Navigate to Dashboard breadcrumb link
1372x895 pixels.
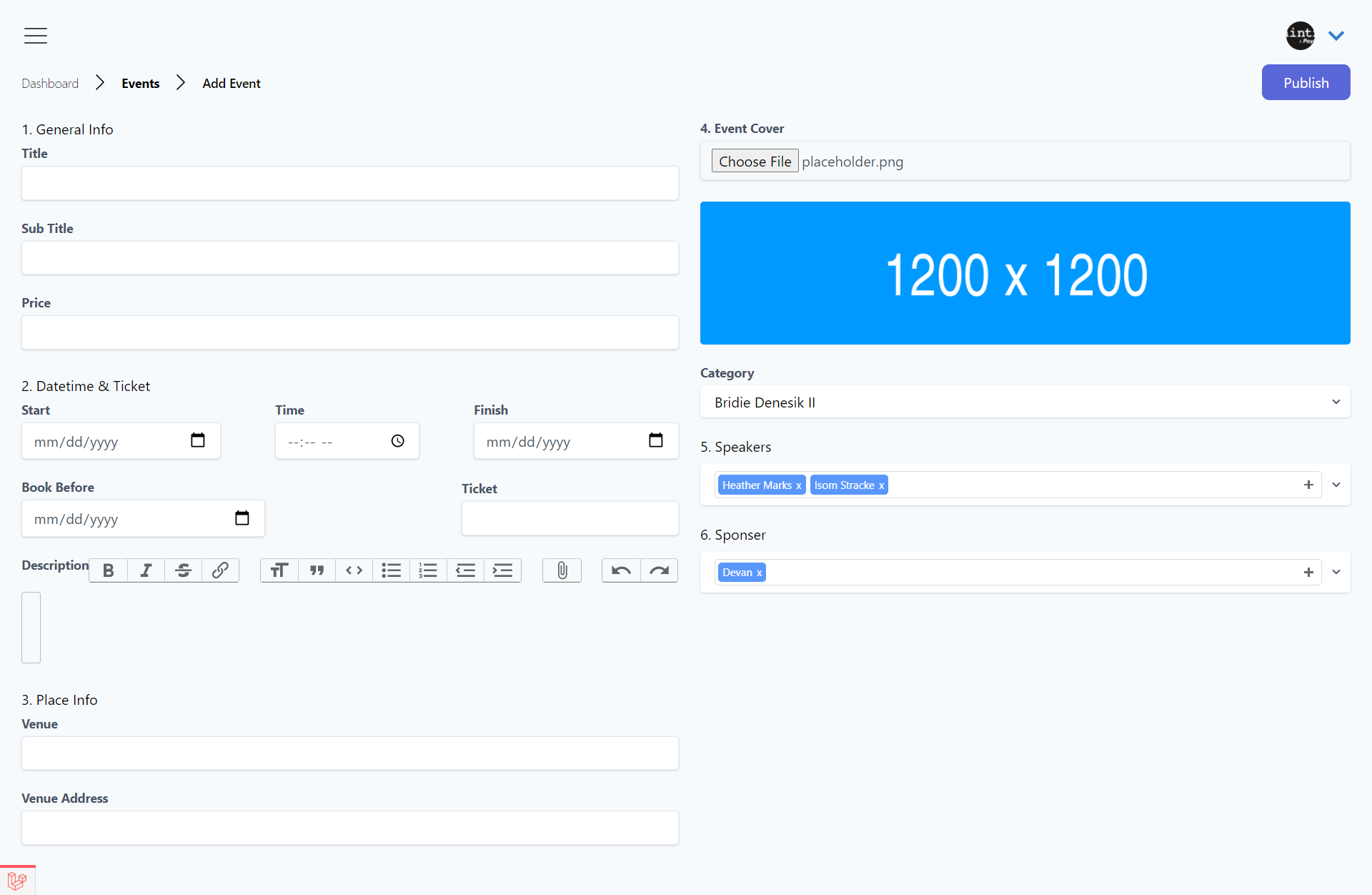click(50, 84)
